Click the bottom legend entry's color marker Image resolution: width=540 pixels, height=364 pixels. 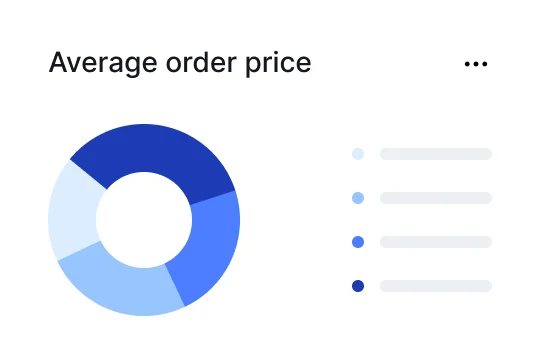pos(358,286)
